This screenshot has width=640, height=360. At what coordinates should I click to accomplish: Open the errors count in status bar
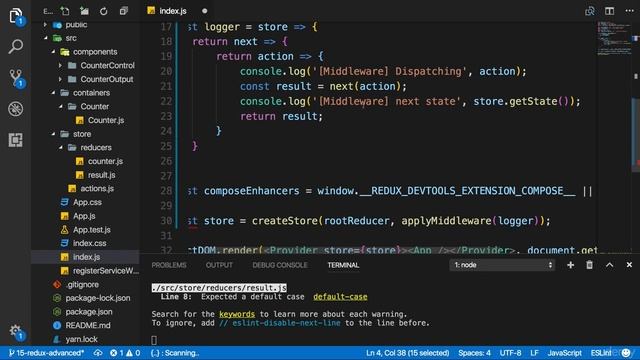pos(116,353)
